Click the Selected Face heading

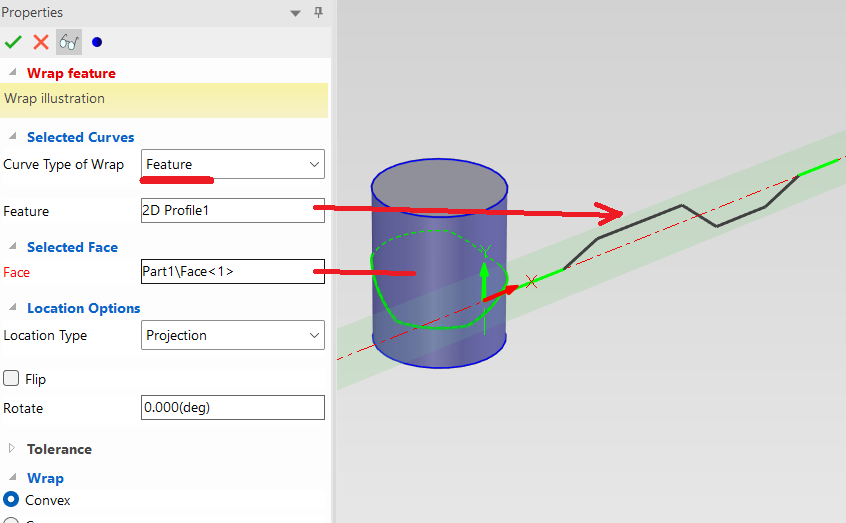pos(72,247)
